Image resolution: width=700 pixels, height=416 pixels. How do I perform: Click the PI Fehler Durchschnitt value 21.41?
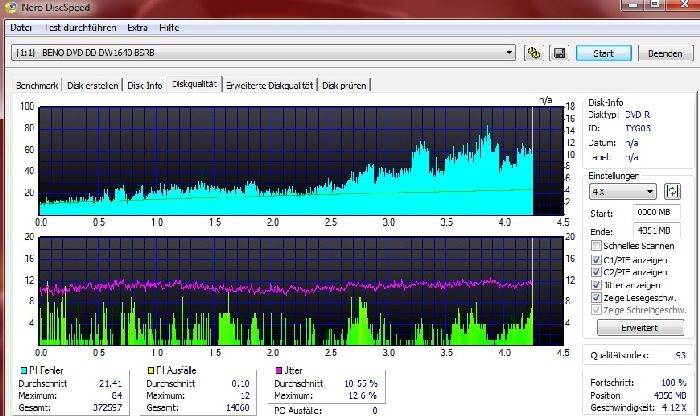[110, 383]
